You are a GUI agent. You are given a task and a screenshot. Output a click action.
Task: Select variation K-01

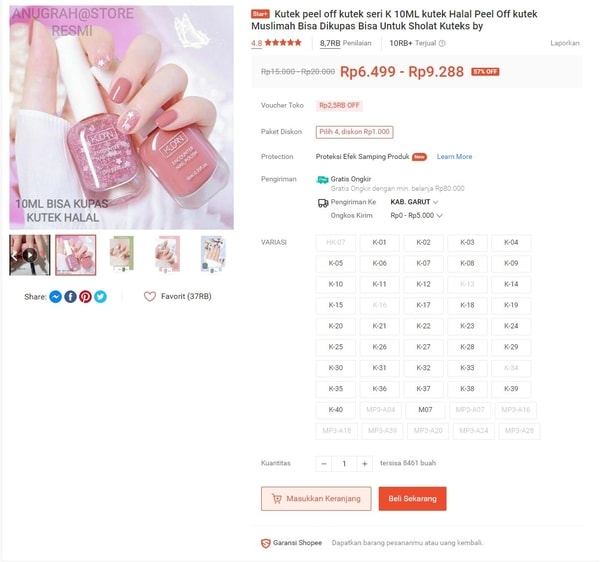click(379, 242)
